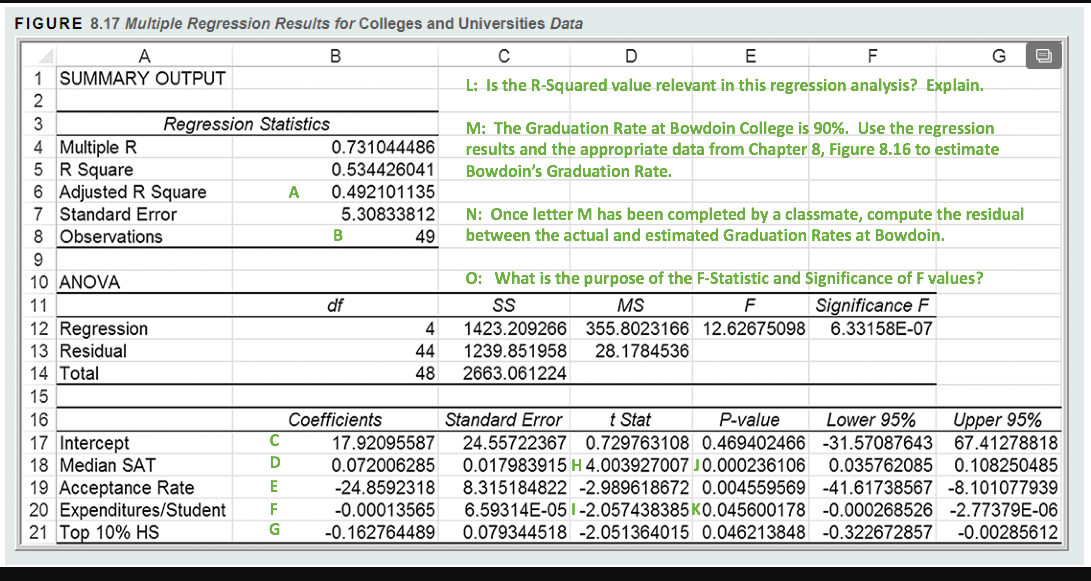Click the df column heading
The width and height of the screenshot is (1091, 581).
click(335, 305)
